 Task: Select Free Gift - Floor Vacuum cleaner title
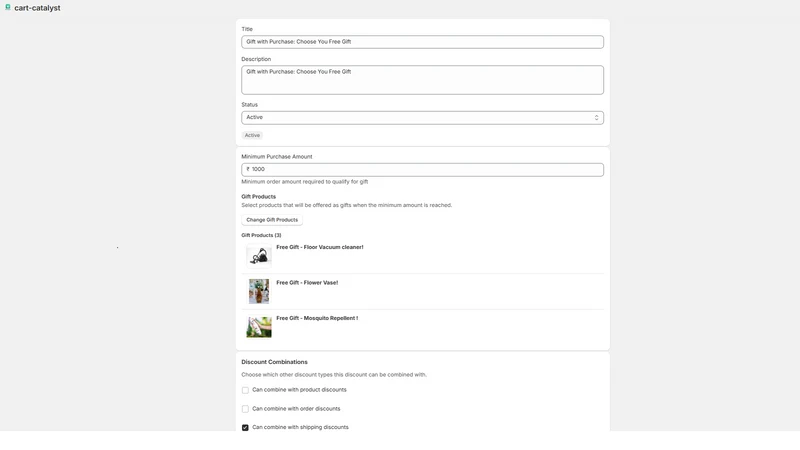(320, 247)
